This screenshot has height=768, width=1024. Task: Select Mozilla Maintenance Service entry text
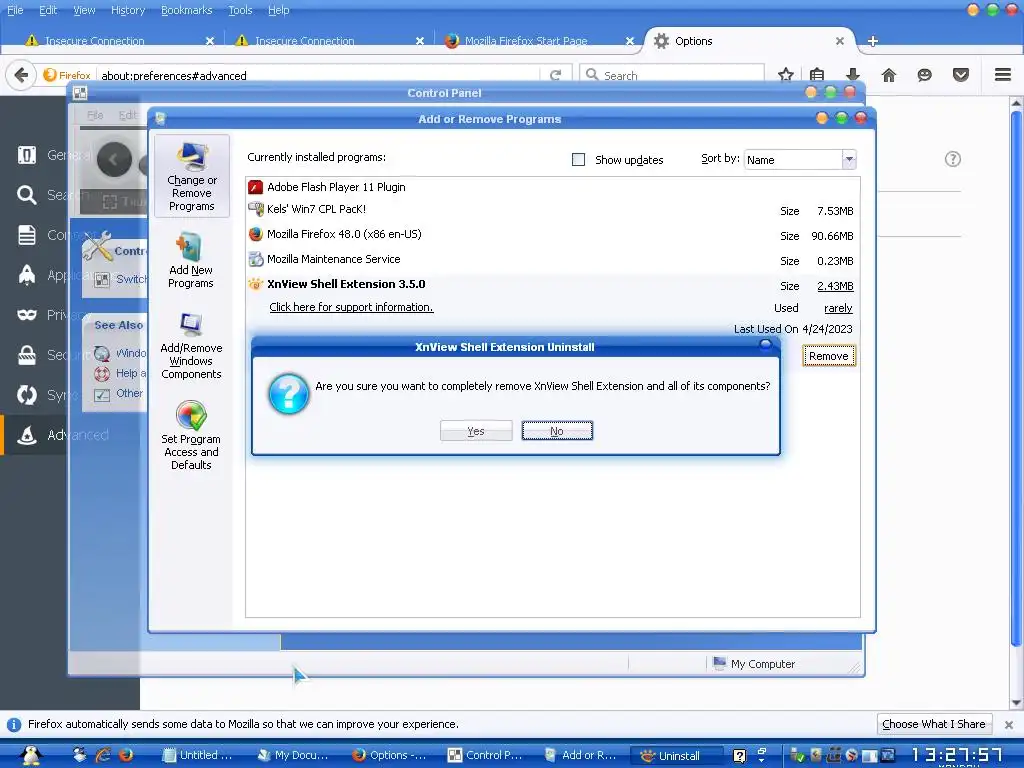point(334,259)
